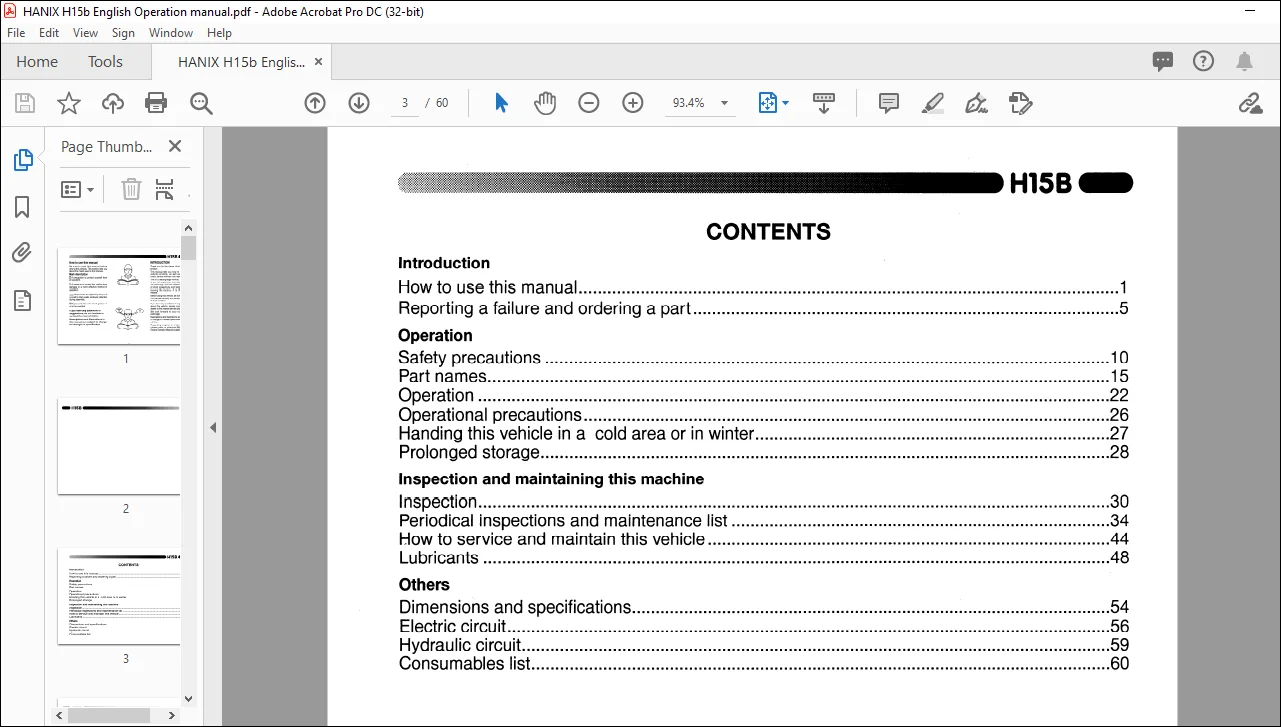The width and height of the screenshot is (1281, 727).
Task: Click 'Hydraulic circuit' entry
Action: pos(460,645)
